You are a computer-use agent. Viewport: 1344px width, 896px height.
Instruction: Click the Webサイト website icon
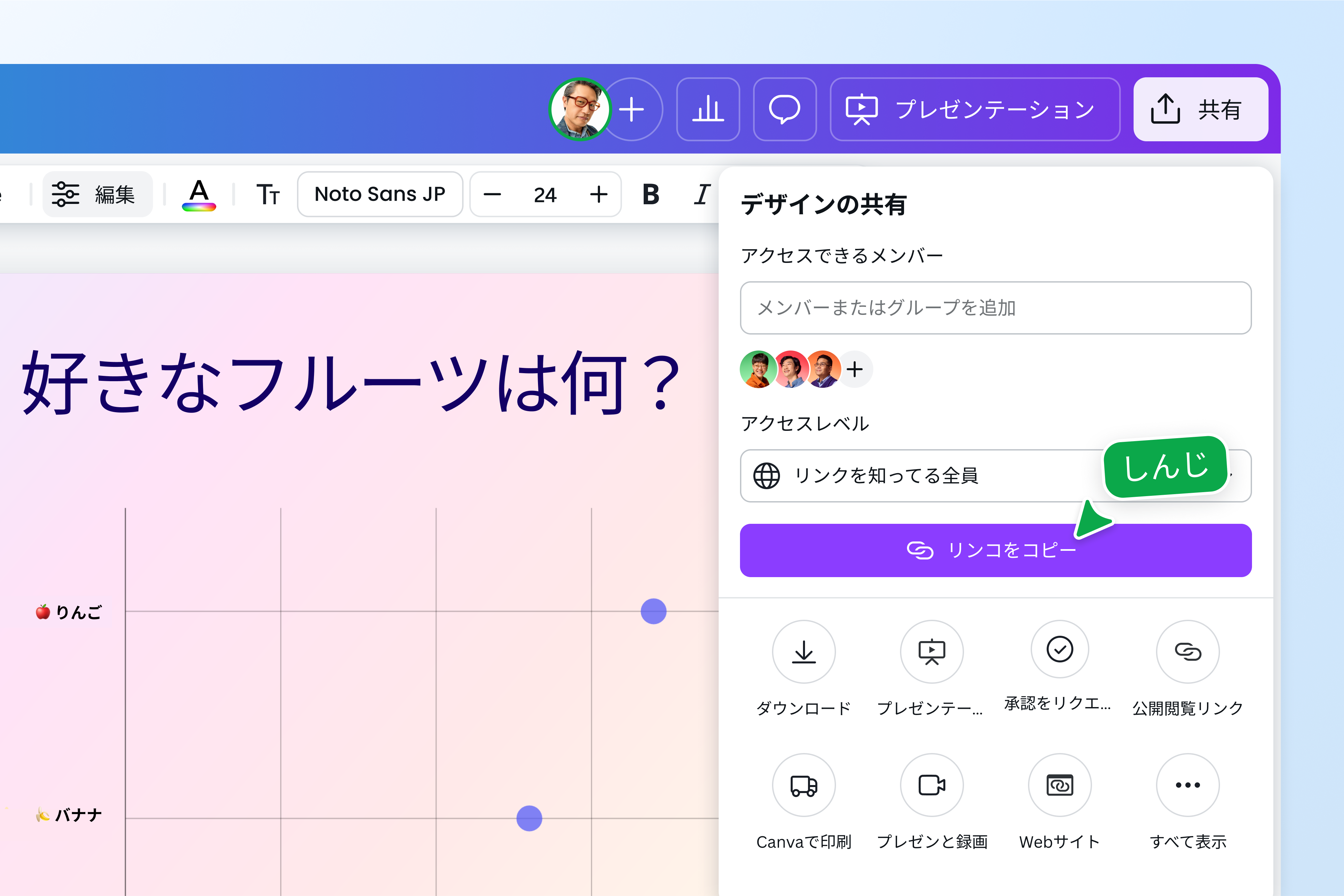pyautogui.click(x=1060, y=785)
